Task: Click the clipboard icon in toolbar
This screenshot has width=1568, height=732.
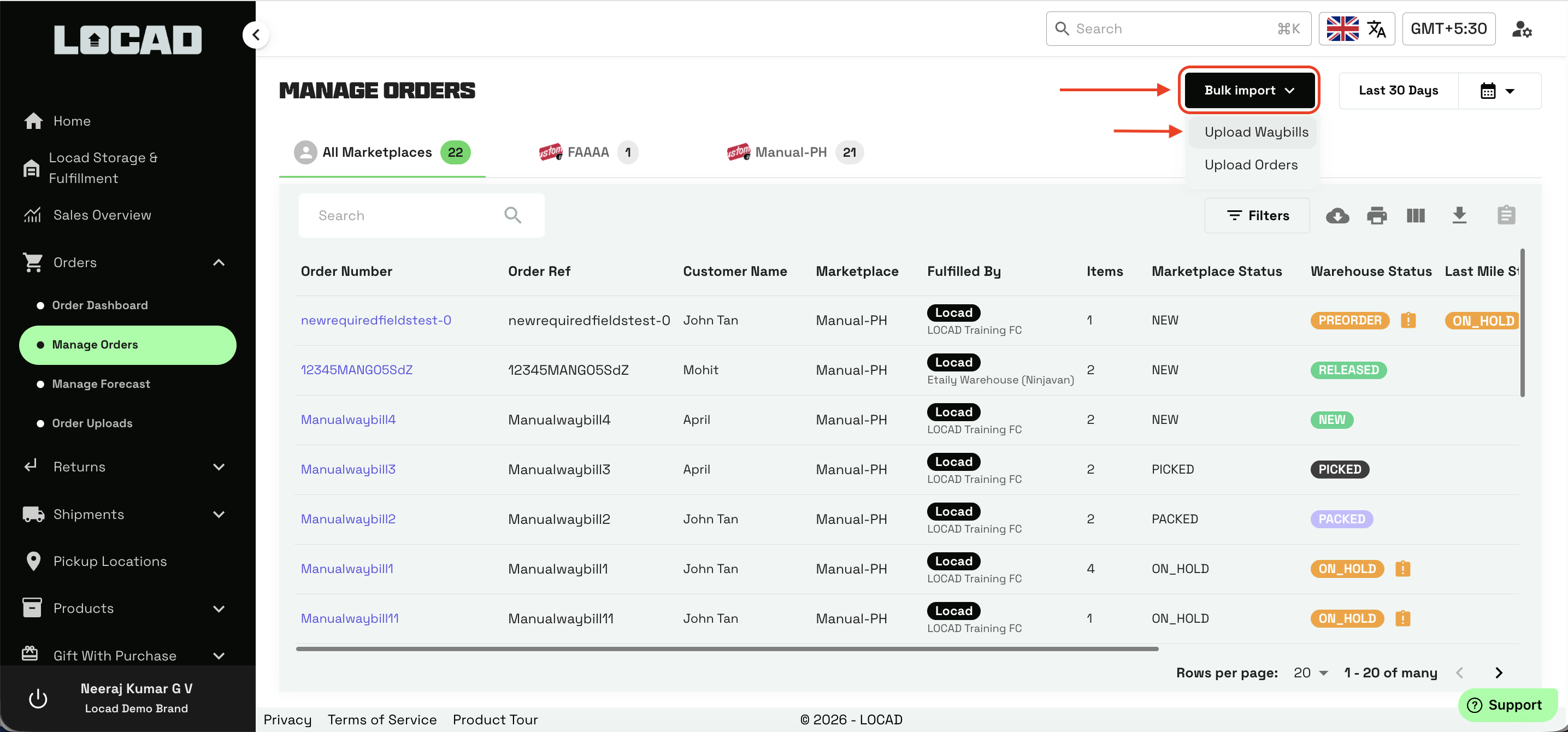Action: point(1506,215)
